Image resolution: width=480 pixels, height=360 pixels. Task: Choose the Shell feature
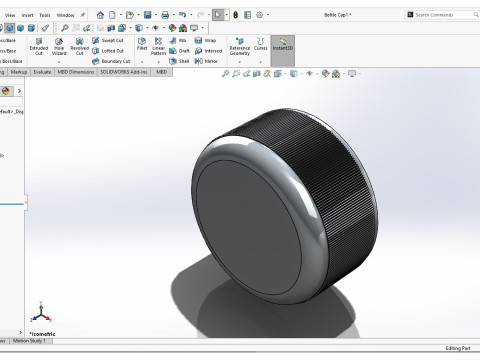179,61
